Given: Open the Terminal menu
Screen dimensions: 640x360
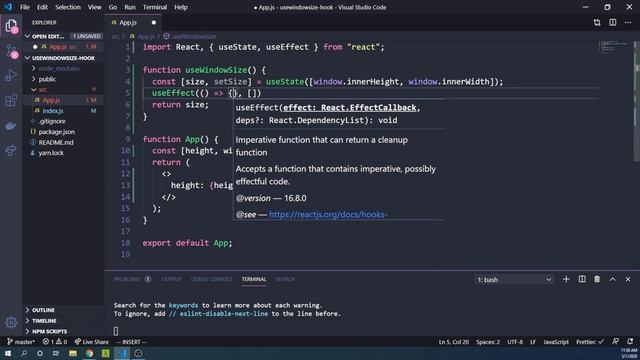Looking at the screenshot, I should [155, 7].
